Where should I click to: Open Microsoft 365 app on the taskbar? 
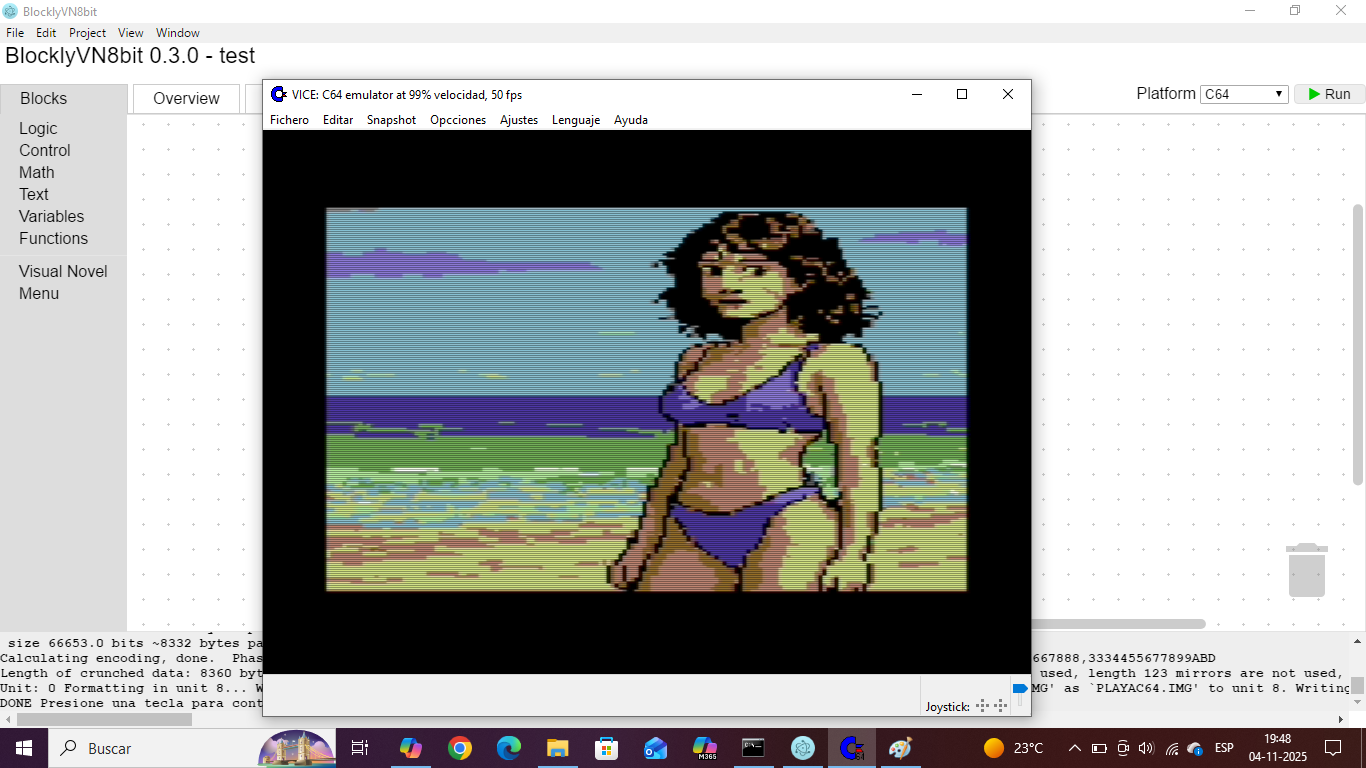point(705,748)
